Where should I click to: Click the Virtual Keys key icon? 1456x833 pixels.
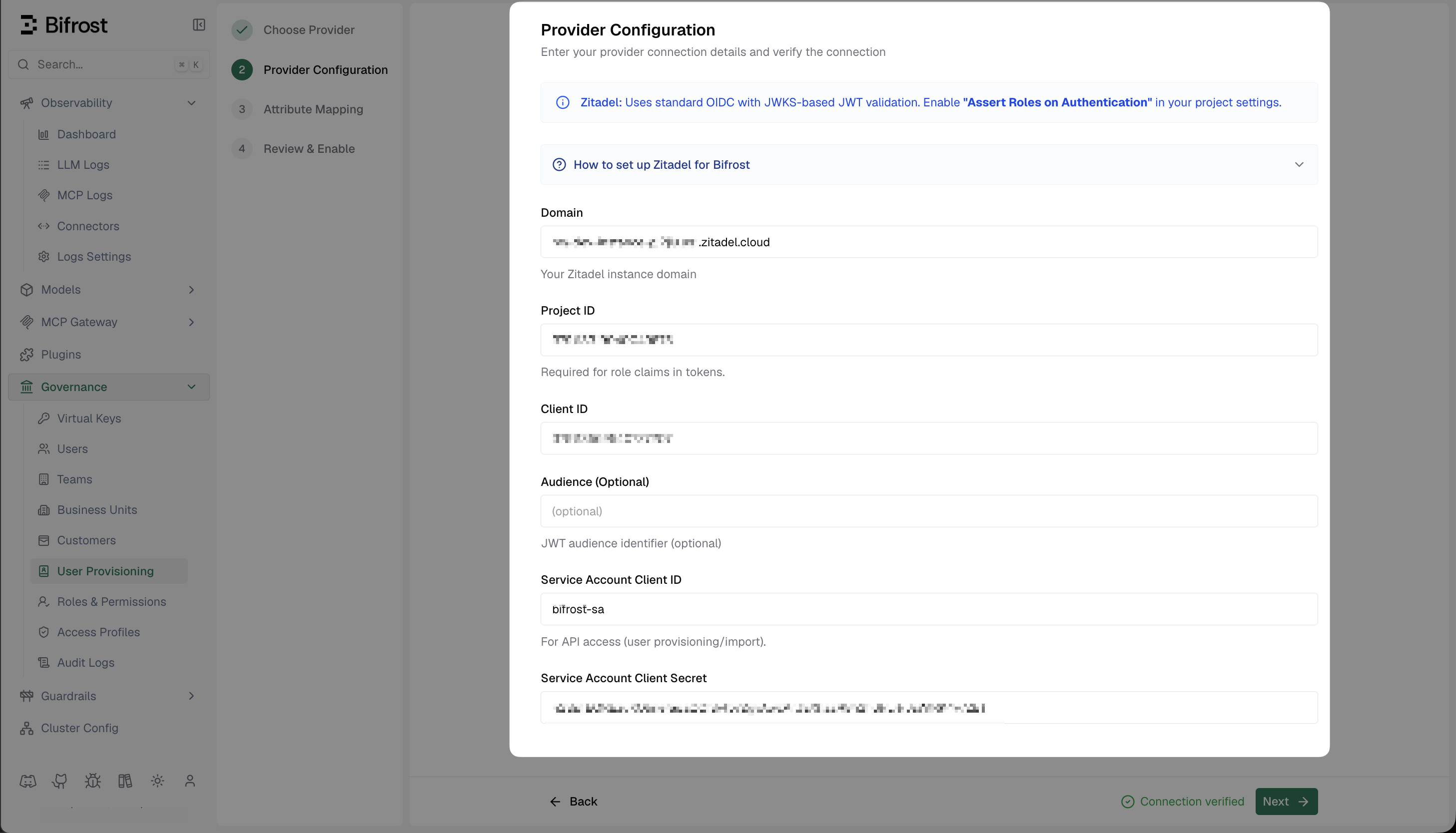click(43, 418)
